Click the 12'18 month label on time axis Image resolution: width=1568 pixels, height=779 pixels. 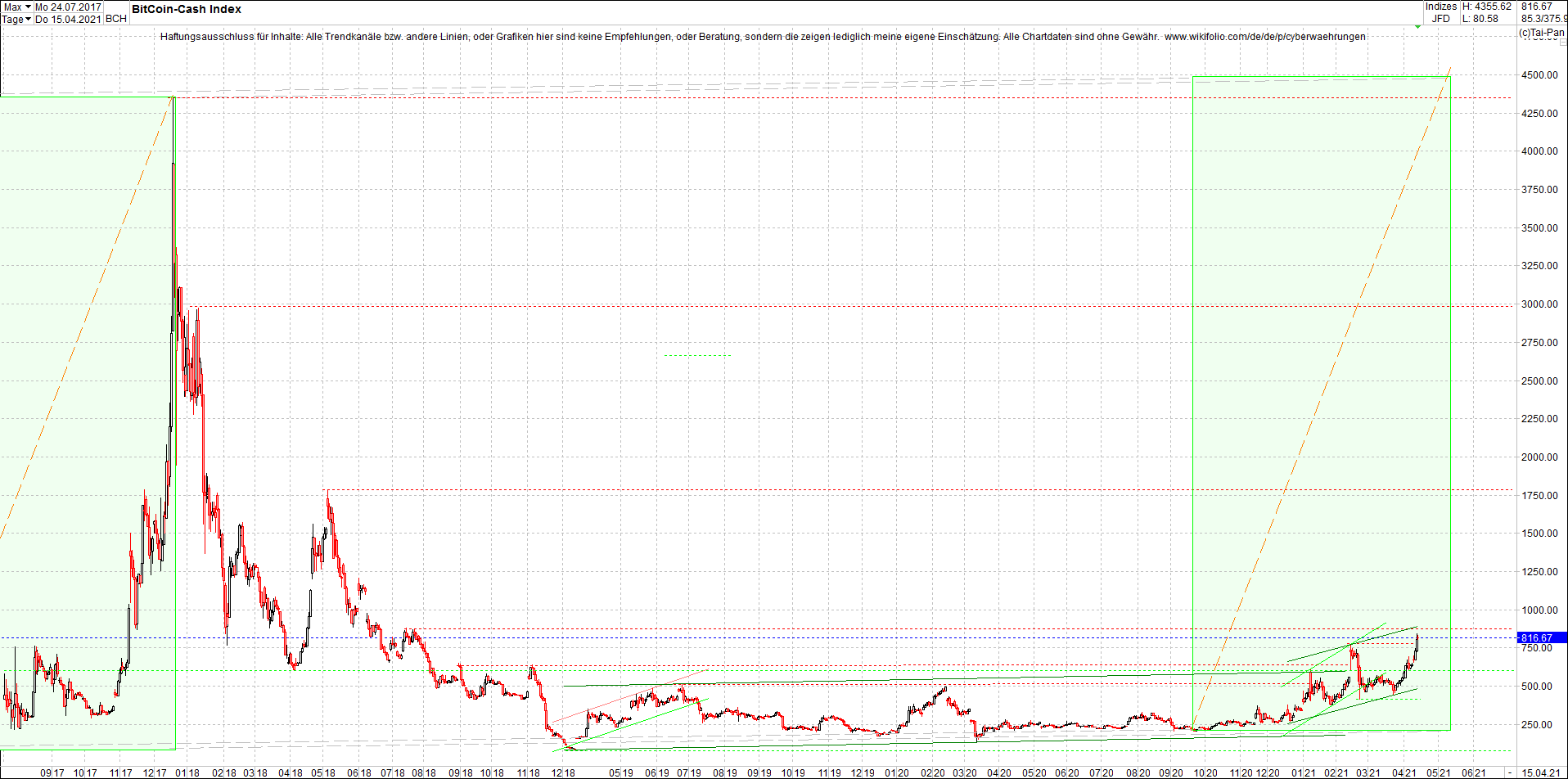point(563,772)
